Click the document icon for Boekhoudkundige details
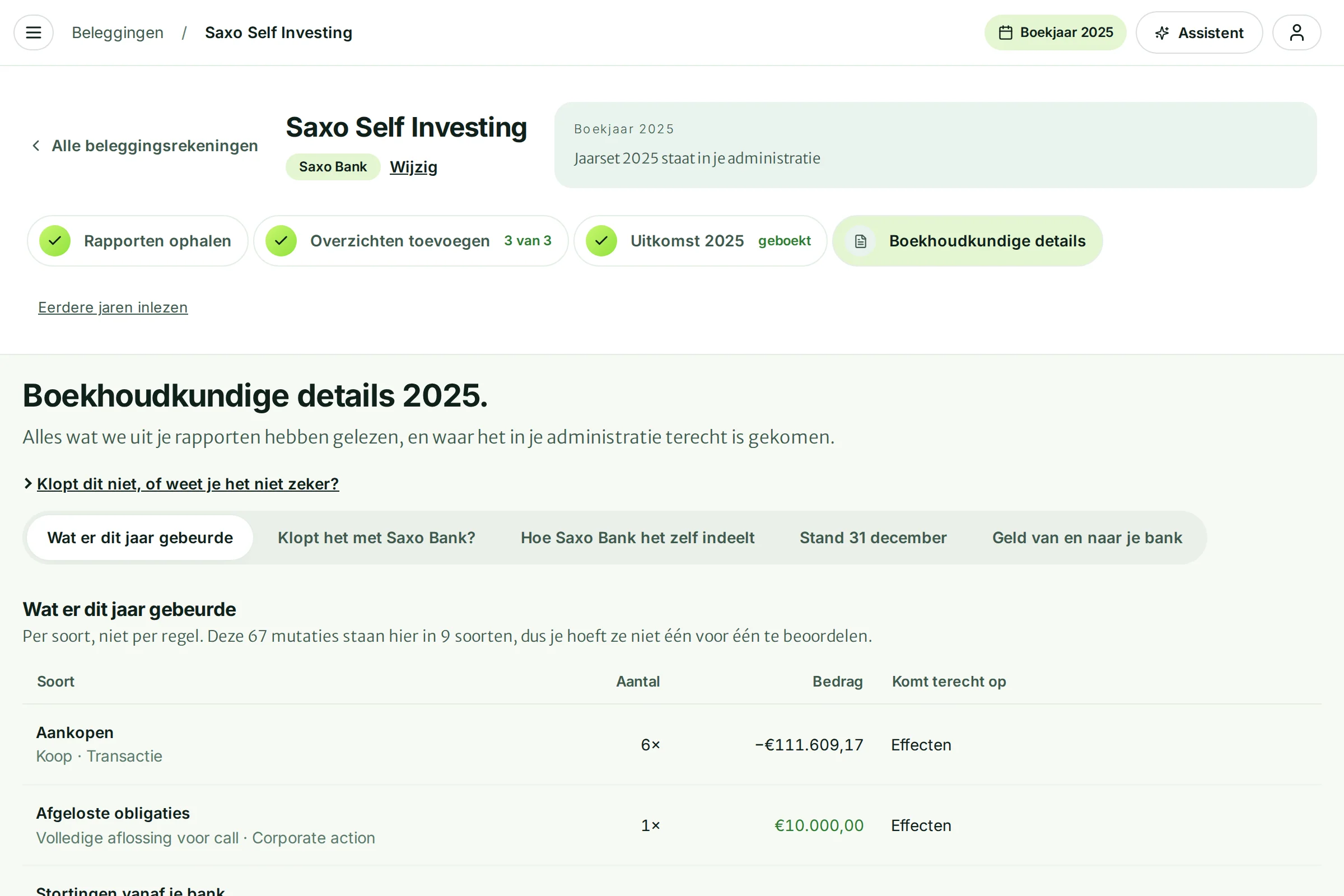 point(861,241)
